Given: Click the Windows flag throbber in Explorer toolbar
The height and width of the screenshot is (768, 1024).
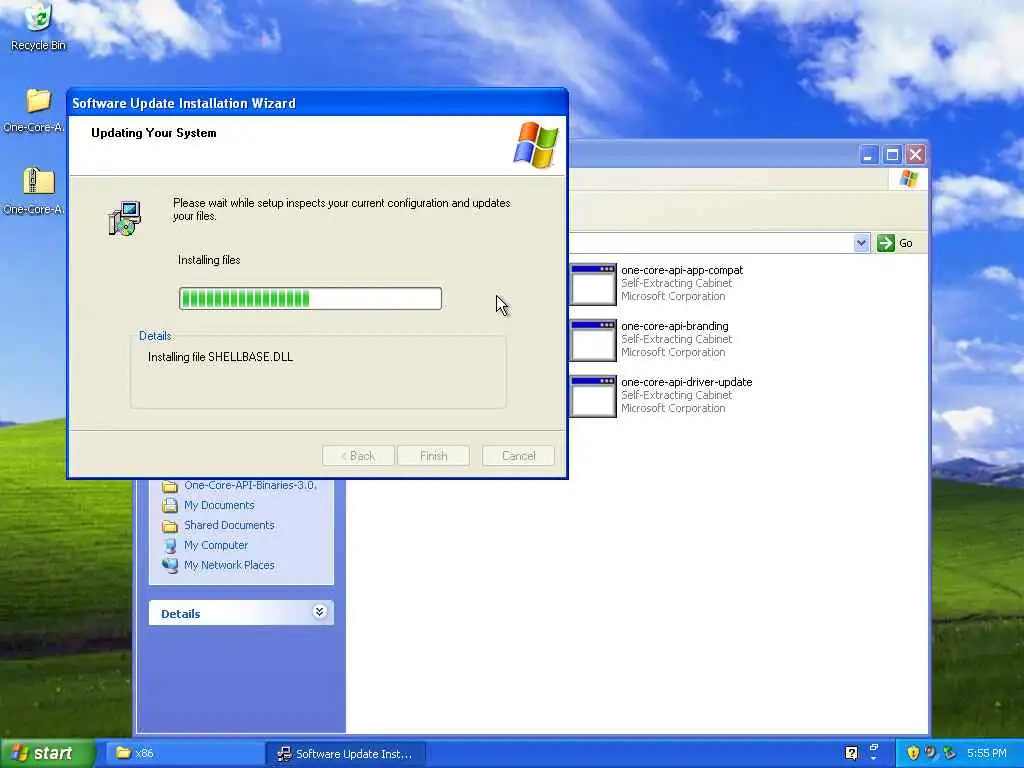Looking at the screenshot, I should (908, 179).
